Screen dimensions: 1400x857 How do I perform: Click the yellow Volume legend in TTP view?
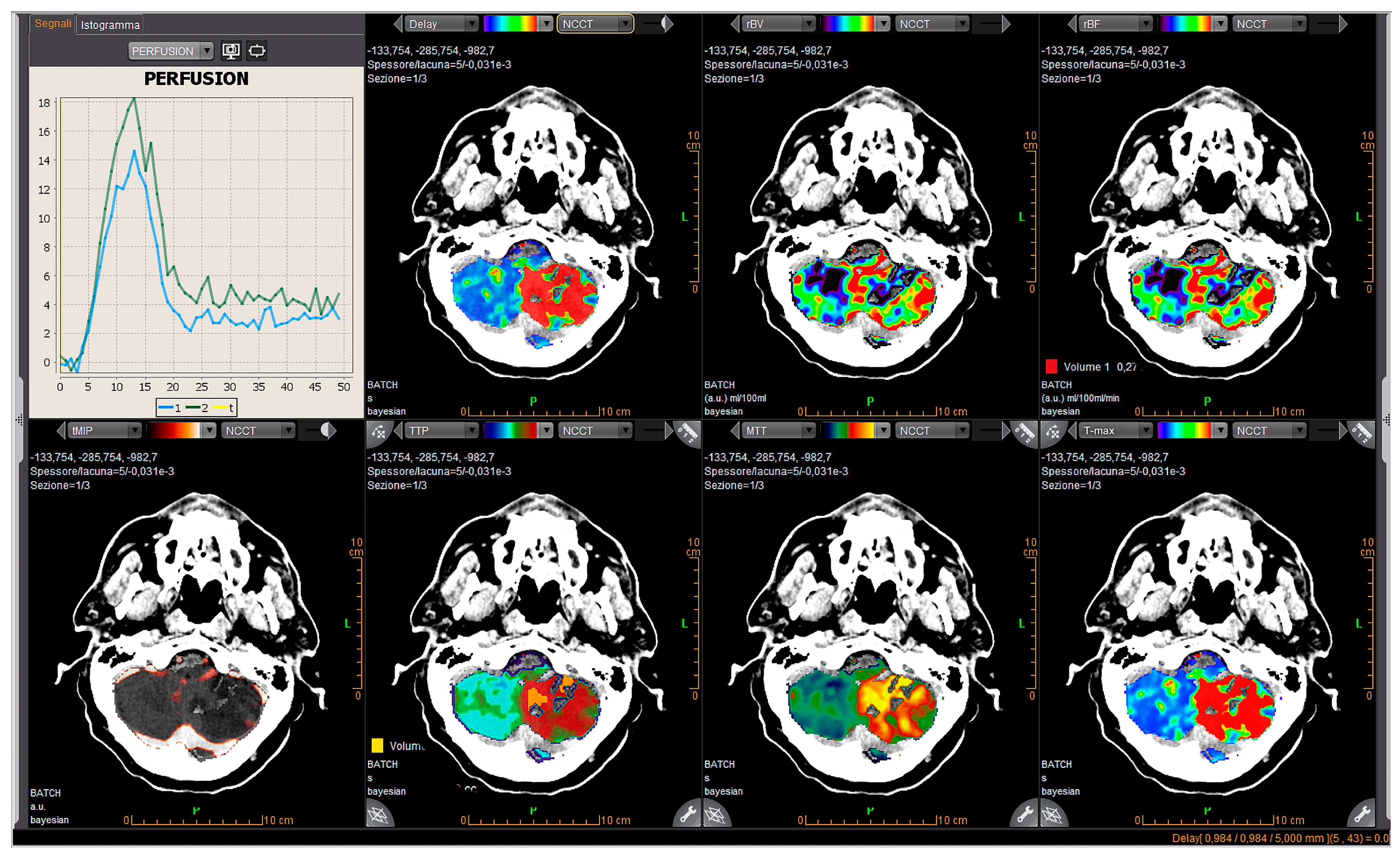tap(398, 746)
